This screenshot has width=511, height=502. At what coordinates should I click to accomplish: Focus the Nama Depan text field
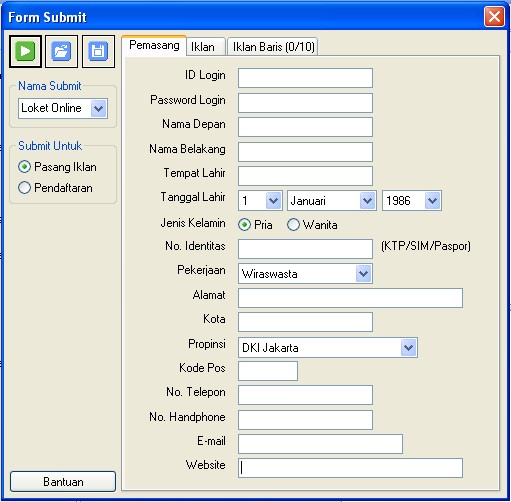pyautogui.click(x=305, y=127)
